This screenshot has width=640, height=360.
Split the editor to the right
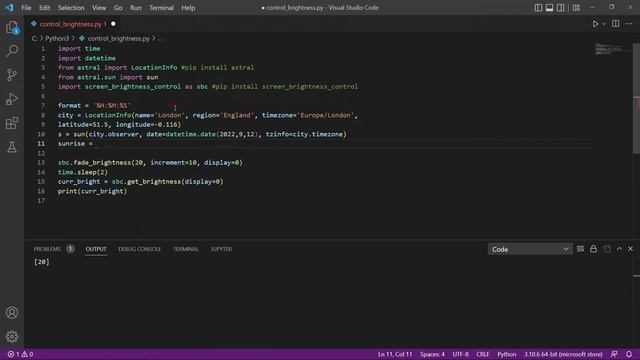point(616,24)
